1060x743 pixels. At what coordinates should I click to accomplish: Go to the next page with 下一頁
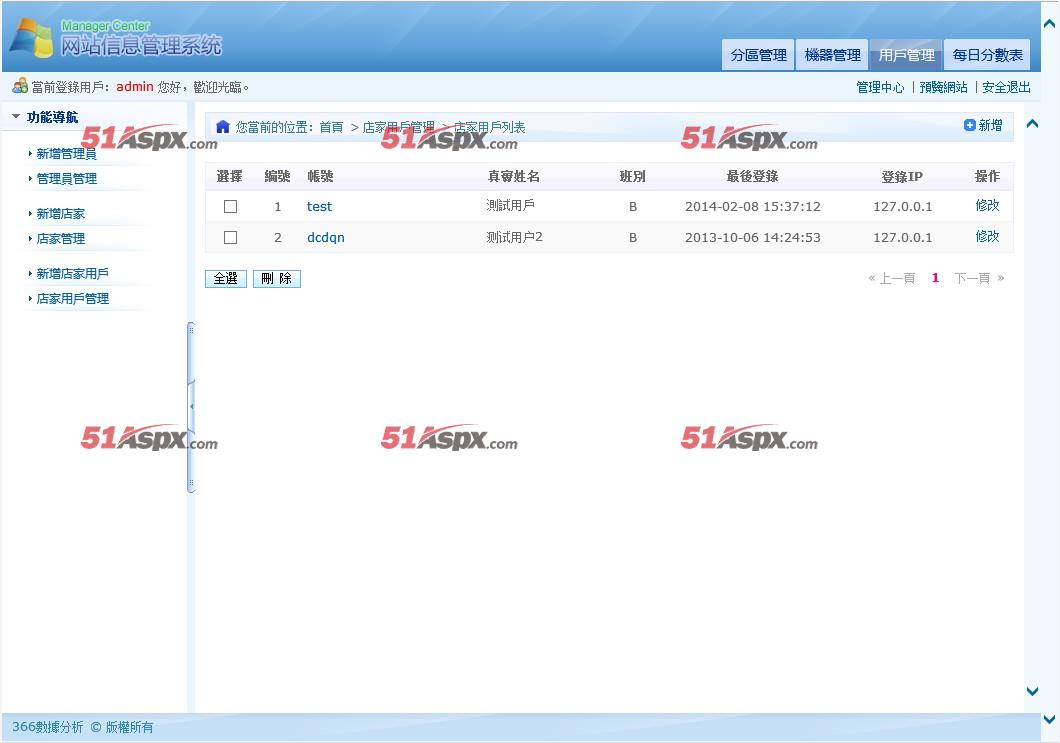(x=979, y=278)
